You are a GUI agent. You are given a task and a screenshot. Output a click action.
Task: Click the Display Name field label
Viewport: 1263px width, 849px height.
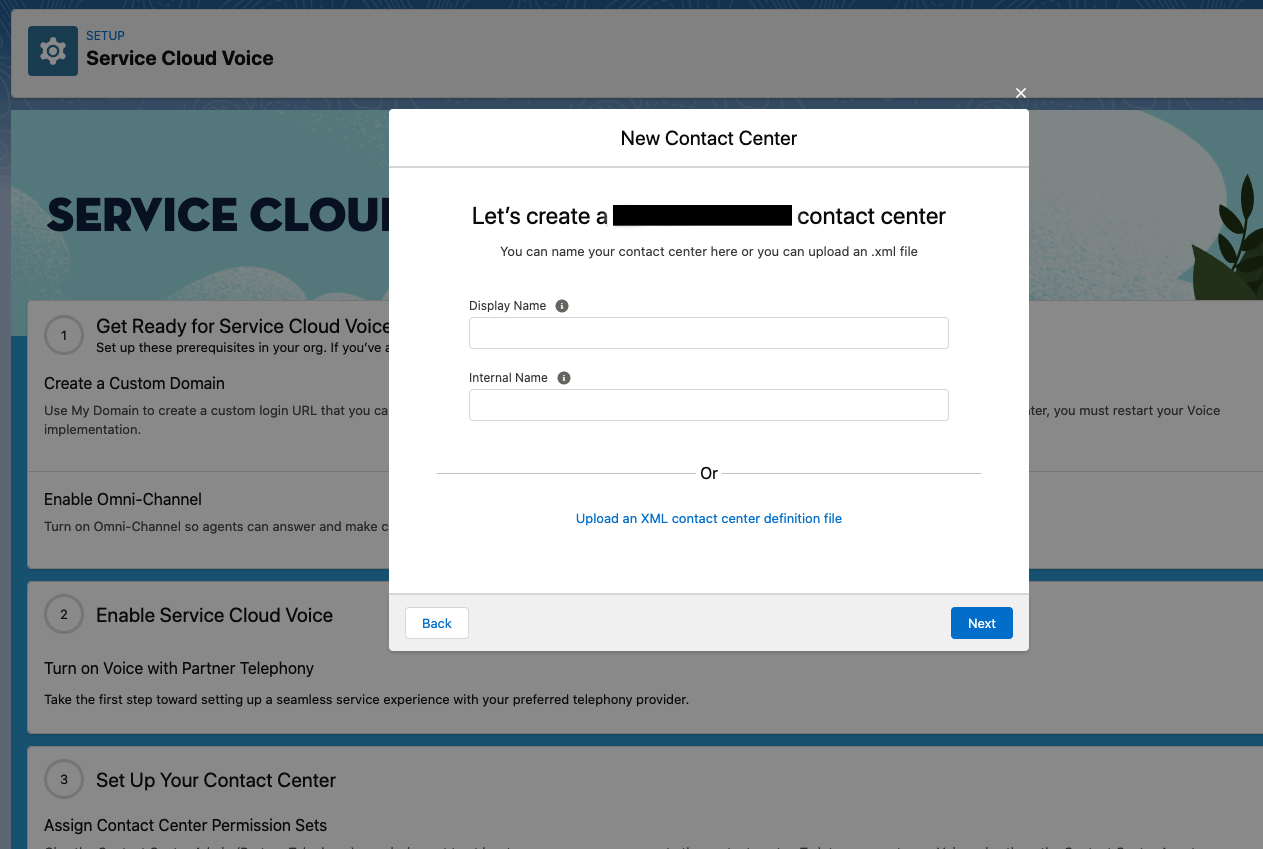point(507,306)
